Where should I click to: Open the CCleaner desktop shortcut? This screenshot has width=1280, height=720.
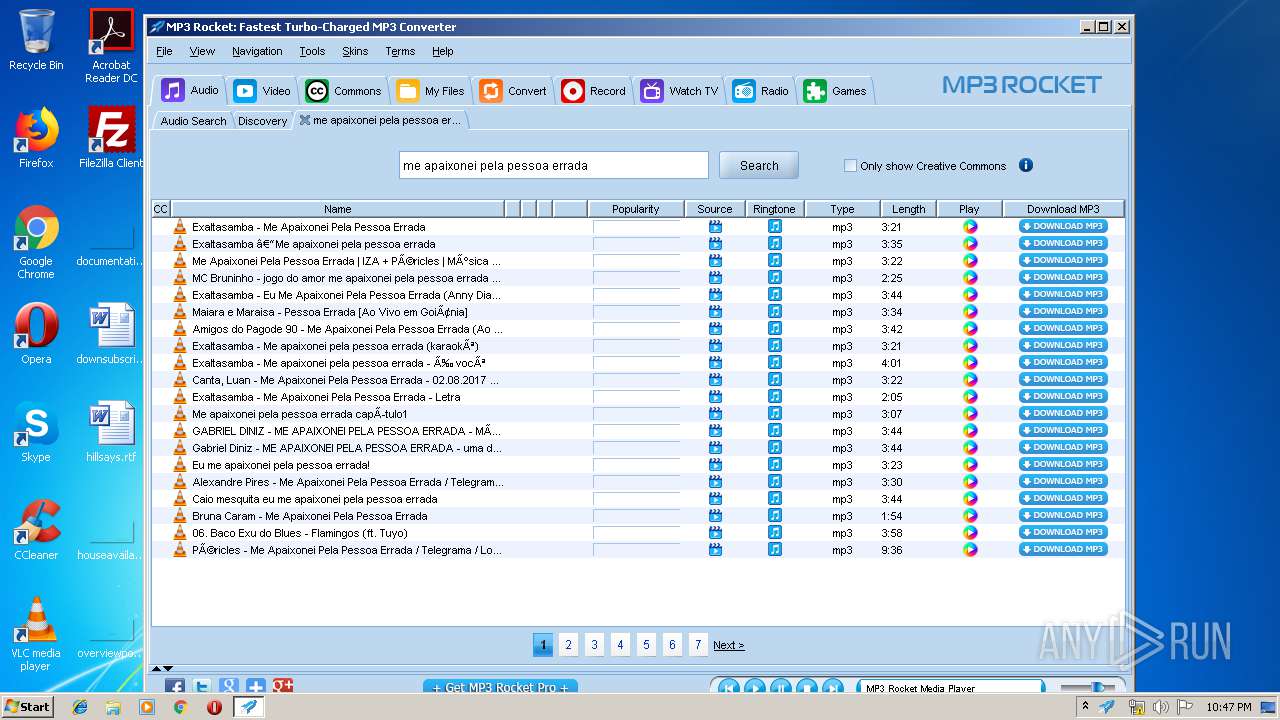pyautogui.click(x=36, y=530)
